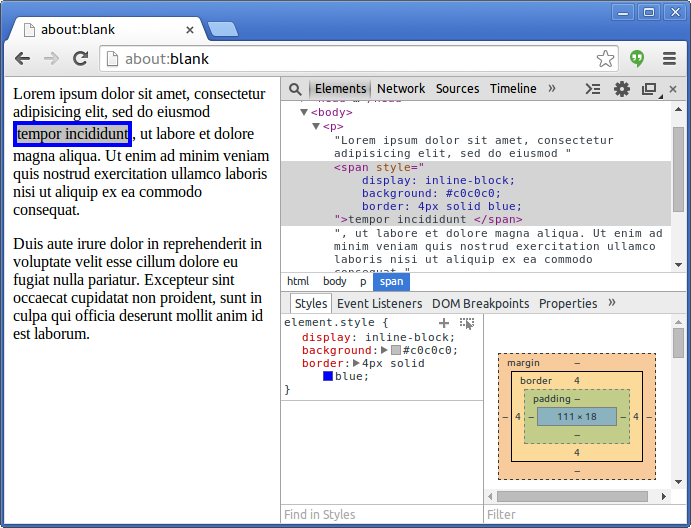Image resolution: width=691 pixels, height=528 pixels.
Task: Focus the Filter field under box model
Action: click(x=584, y=514)
